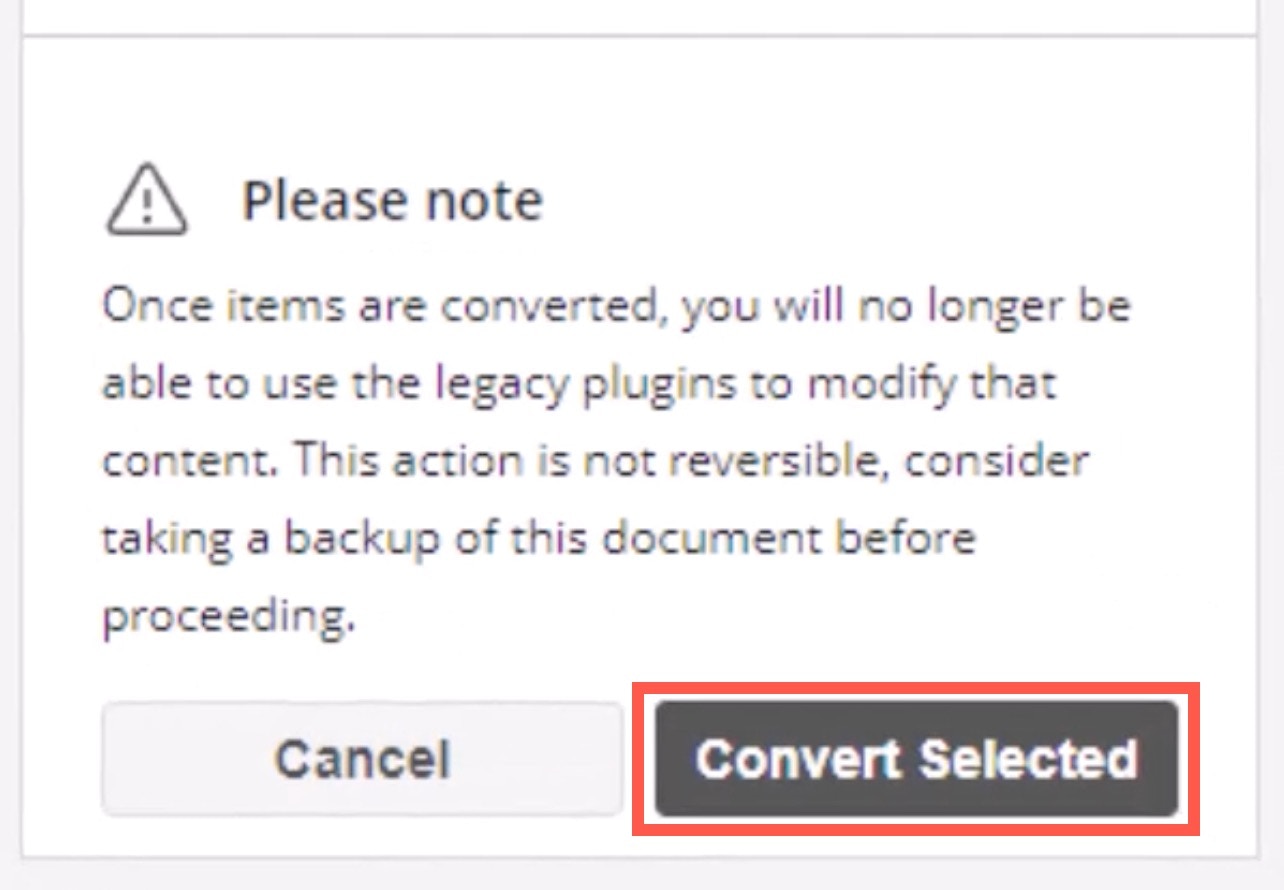Click the word proceeding at the message end
This screenshot has width=1284, height=890.
[224, 615]
